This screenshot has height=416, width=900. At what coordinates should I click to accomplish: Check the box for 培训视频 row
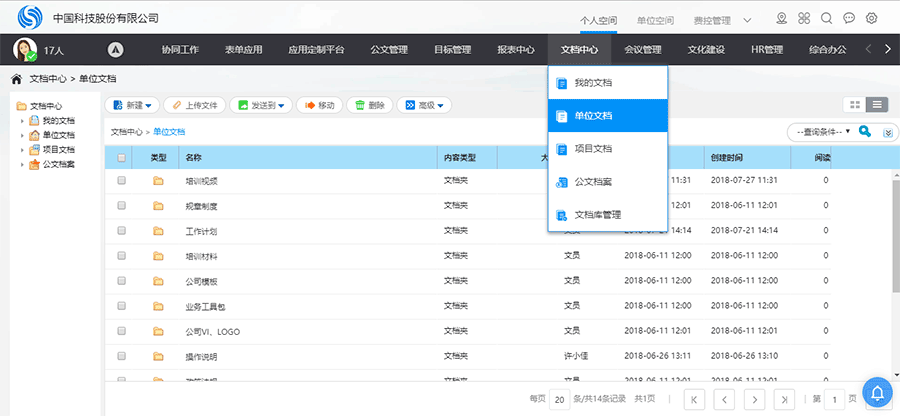(x=122, y=181)
